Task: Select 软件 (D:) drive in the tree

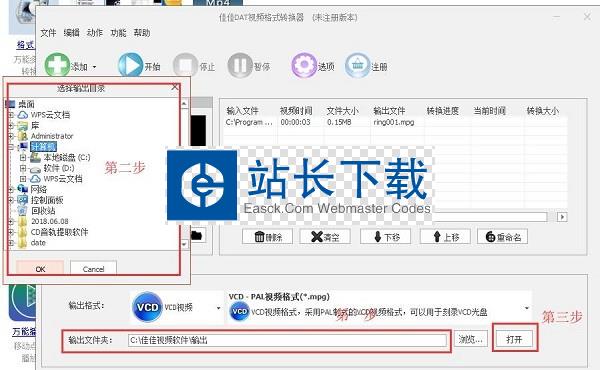Action: pos(59,168)
